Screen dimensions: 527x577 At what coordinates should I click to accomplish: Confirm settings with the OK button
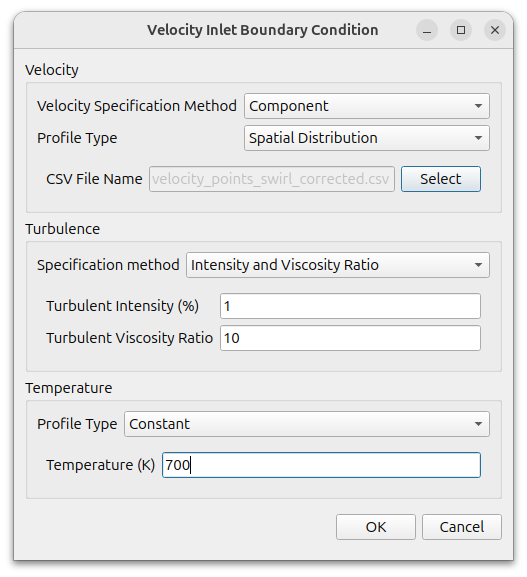coord(376,527)
